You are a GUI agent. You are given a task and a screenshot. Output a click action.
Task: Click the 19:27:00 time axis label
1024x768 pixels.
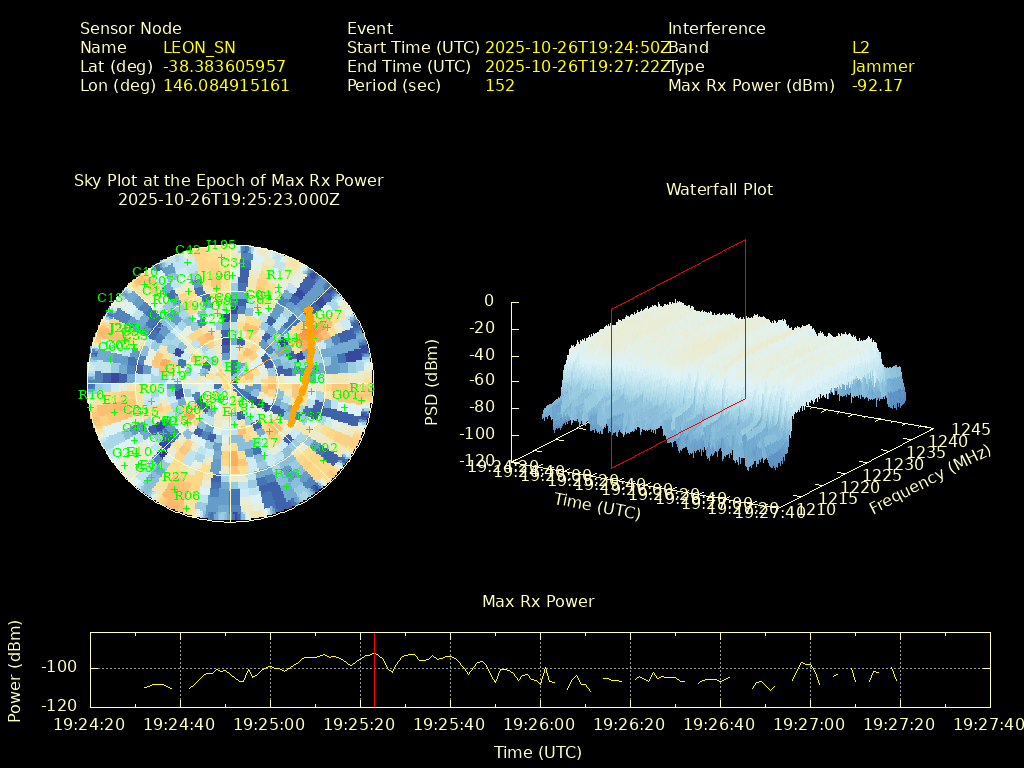coord(810,723)
